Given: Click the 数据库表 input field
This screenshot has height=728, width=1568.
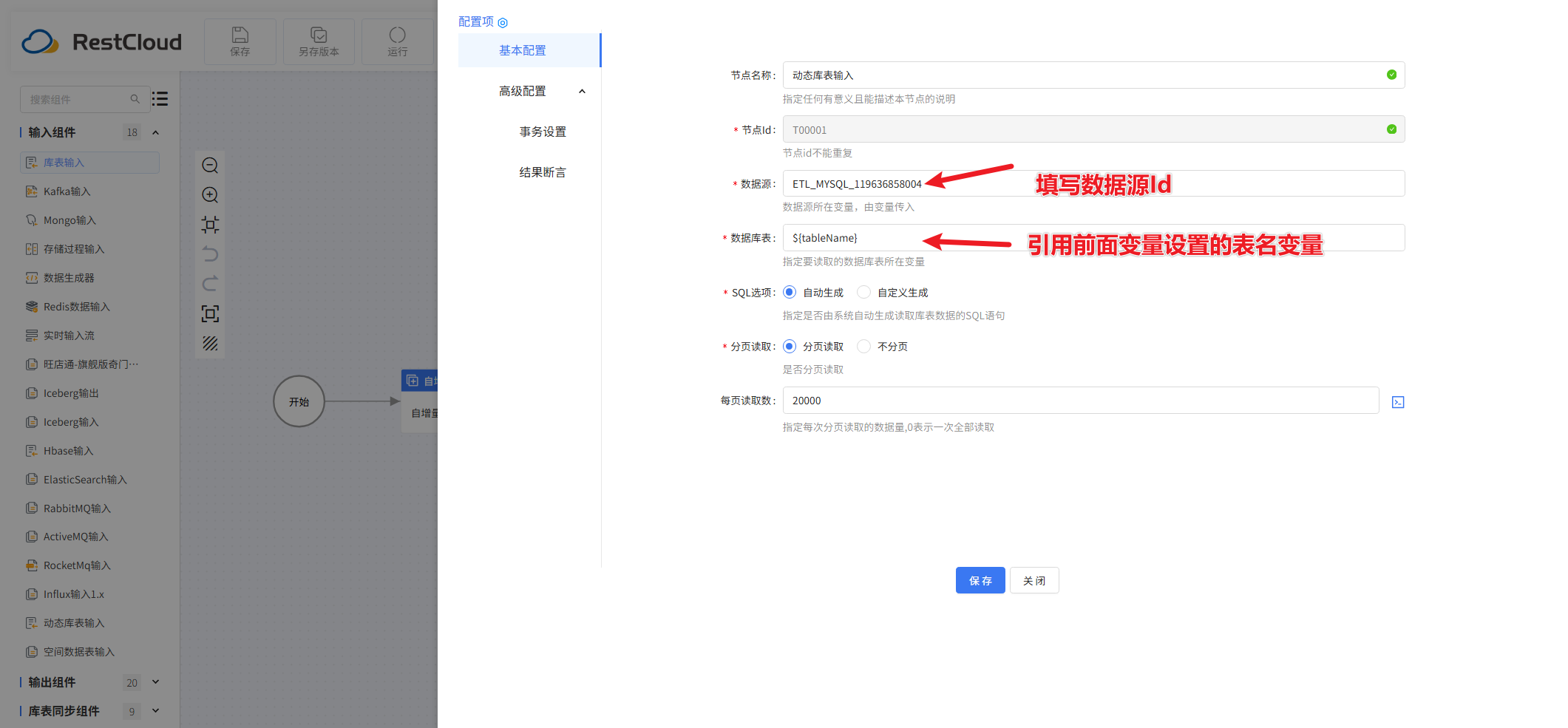Looking at the screenshot, I should tap(1093, 238).
